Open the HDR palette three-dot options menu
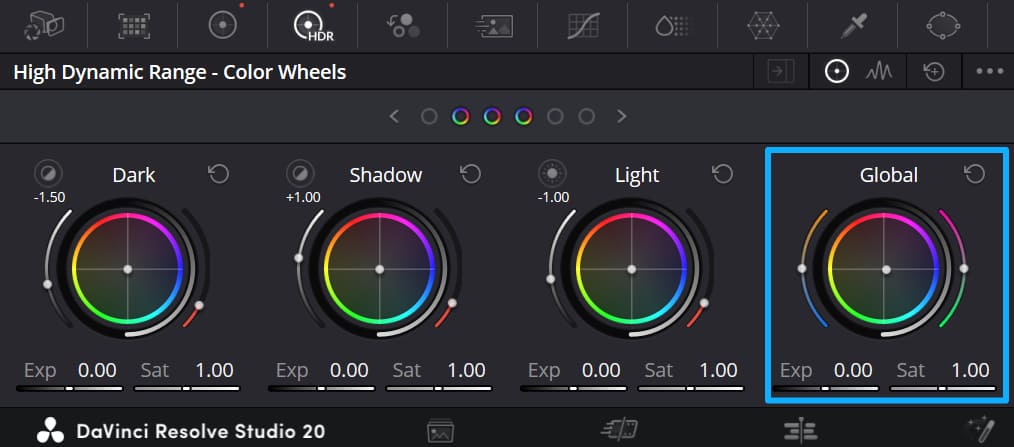 tap(989, 72)
